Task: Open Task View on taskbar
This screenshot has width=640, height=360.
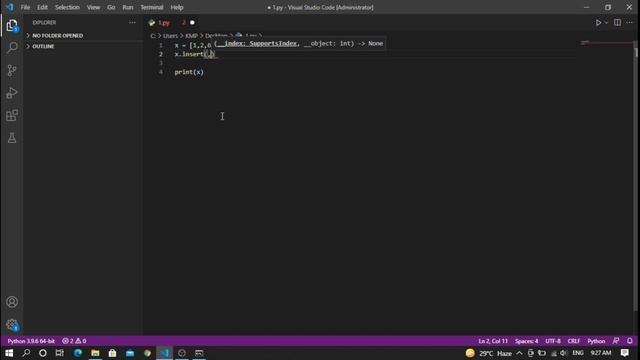Action: tap(60, 353)
